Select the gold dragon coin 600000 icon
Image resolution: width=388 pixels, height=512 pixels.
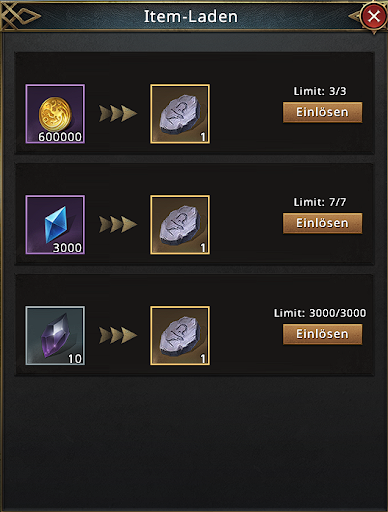pos(55,114)
